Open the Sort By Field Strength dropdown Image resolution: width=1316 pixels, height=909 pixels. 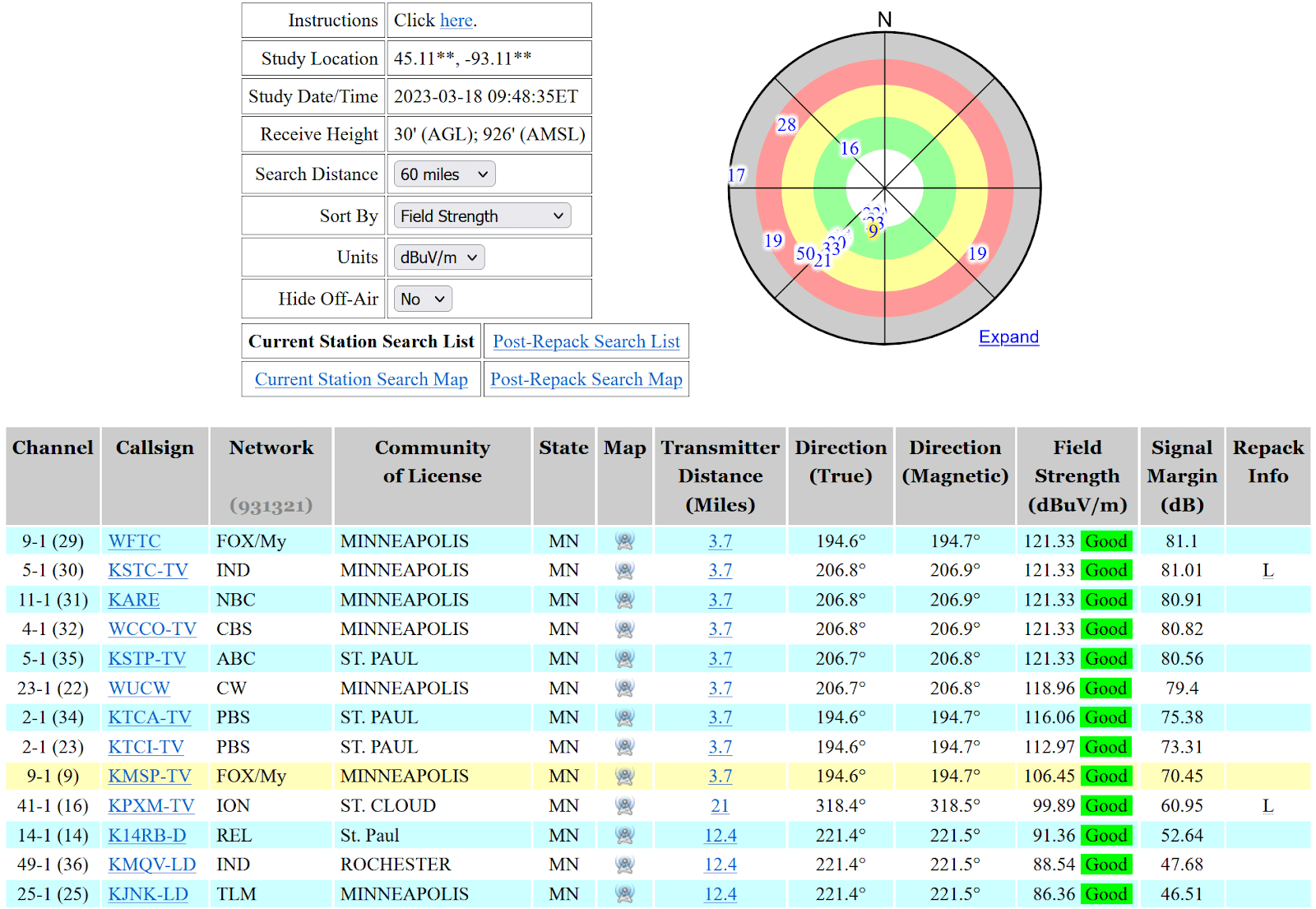482,216
